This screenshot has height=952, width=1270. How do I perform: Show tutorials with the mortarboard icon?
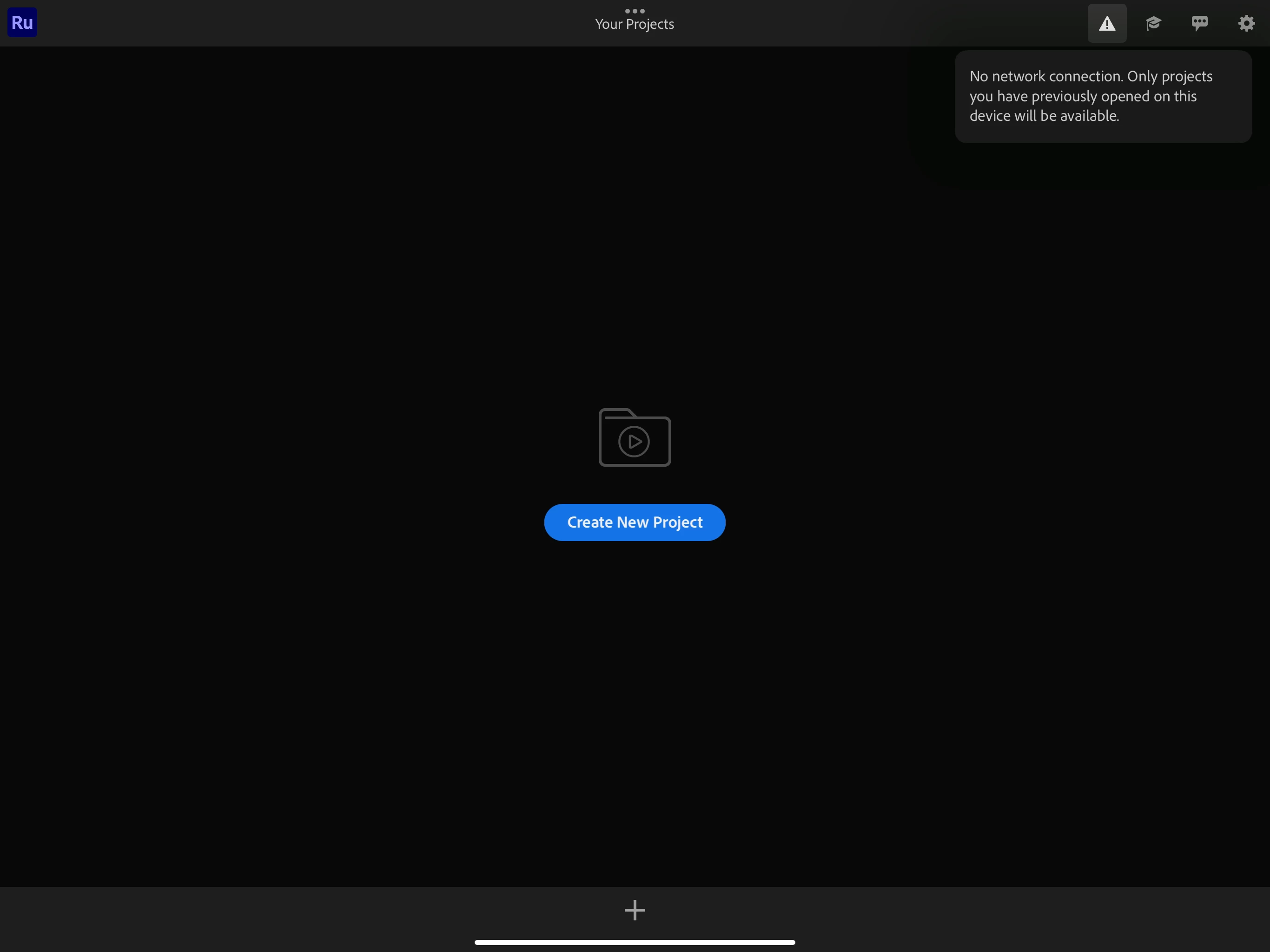[1153, 24]
